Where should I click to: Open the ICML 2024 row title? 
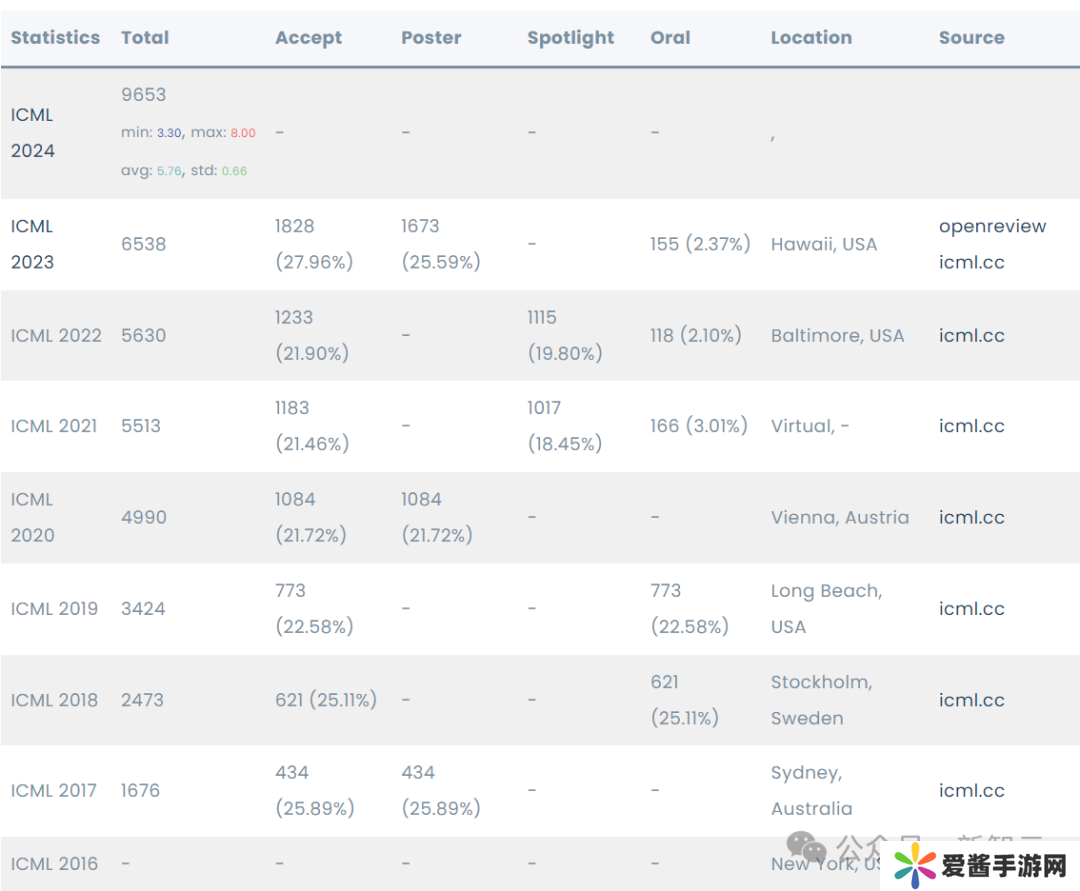click(x=32, y=132)
